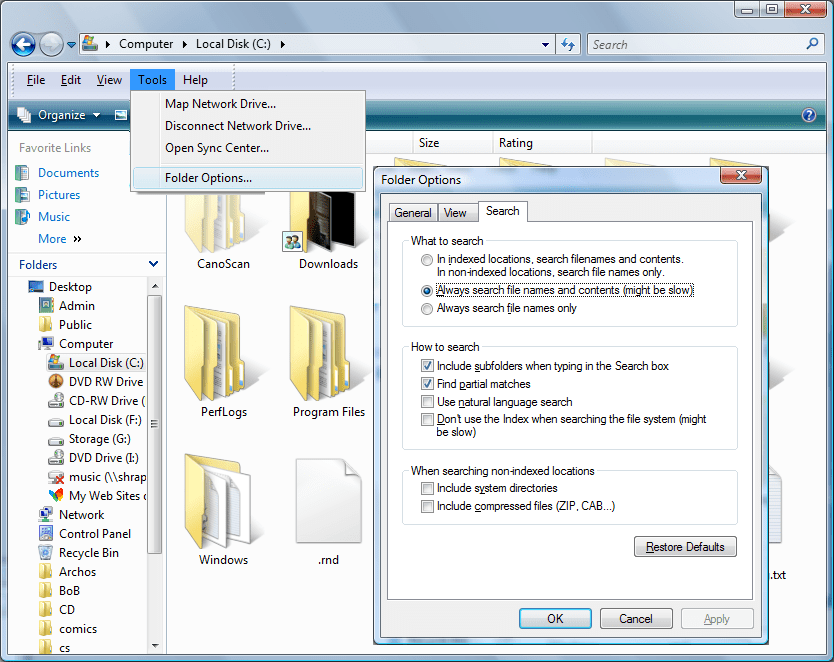Image resolution: width=834 pixels, height=662 pixels.
Task: Toggle Include subfolders when typing checkbox
Action: pos(427,366)
